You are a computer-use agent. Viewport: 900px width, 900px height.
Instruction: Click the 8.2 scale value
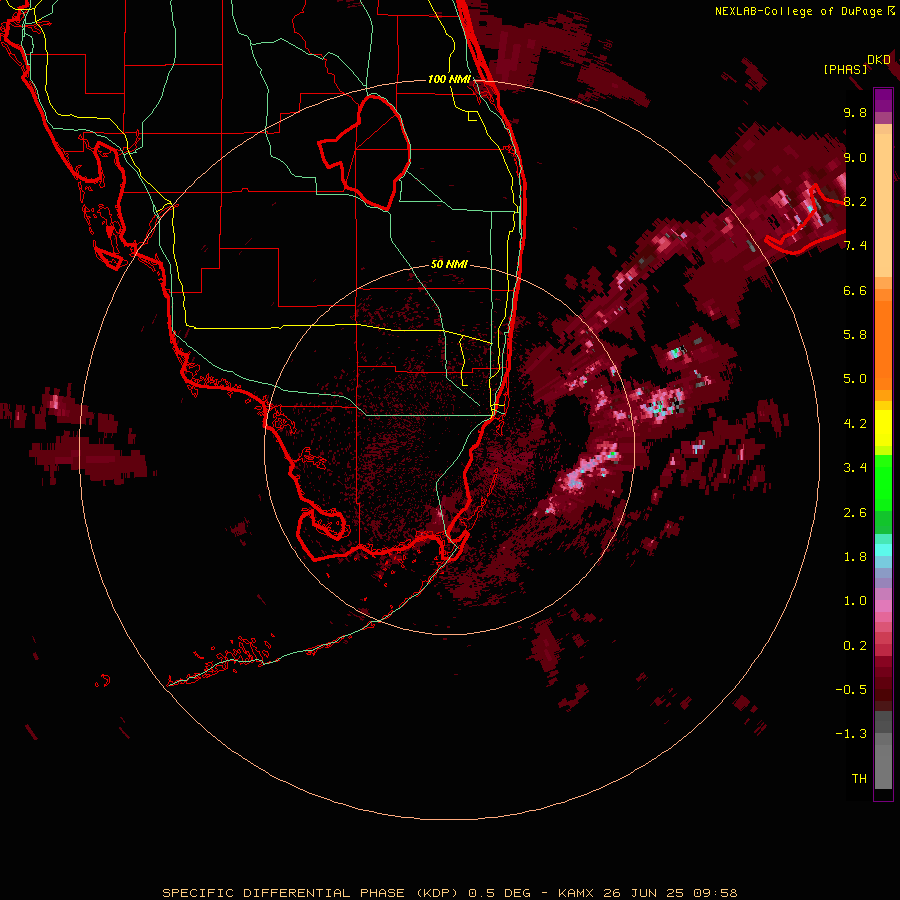point(855,201)
